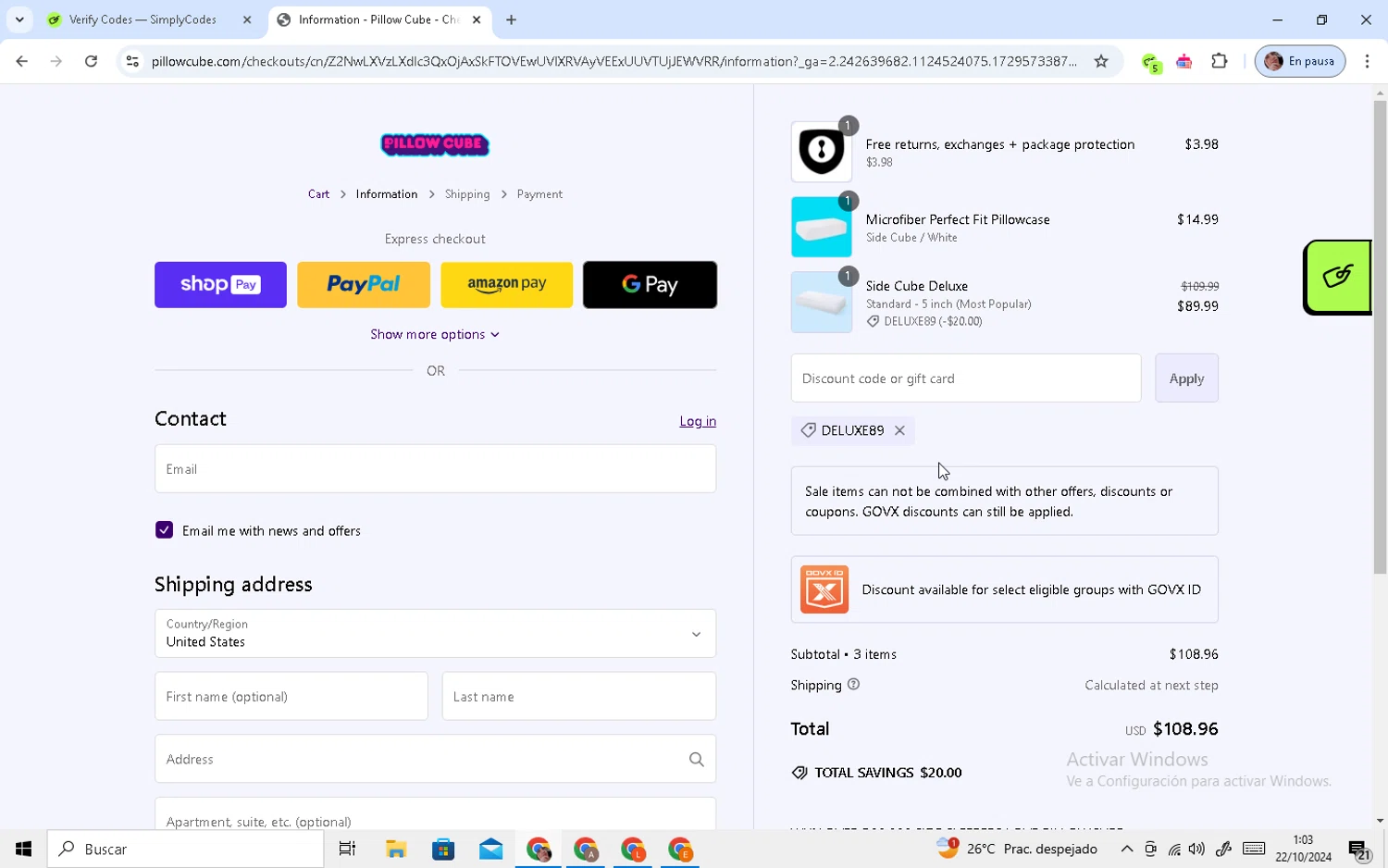Open the Windows Start menu
Image resolution: width=1388 pixels, height=868 pixels.
point(23,849)
